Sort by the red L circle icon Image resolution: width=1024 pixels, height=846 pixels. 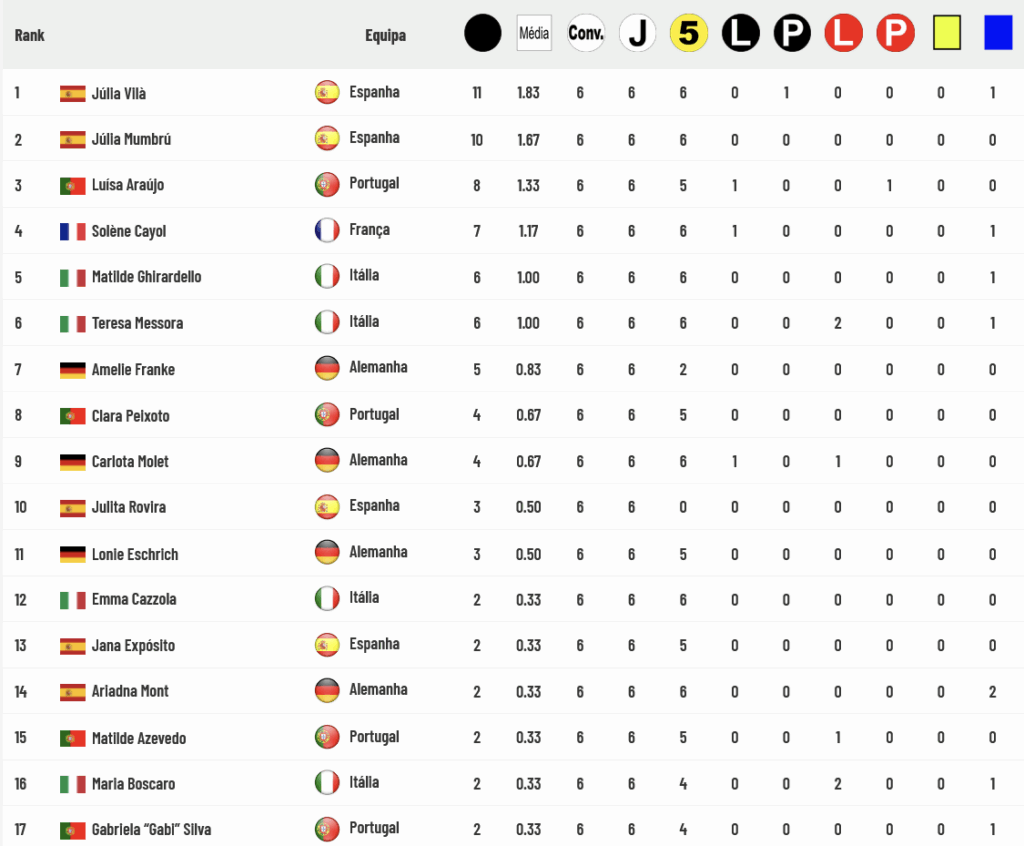[844, 33]
